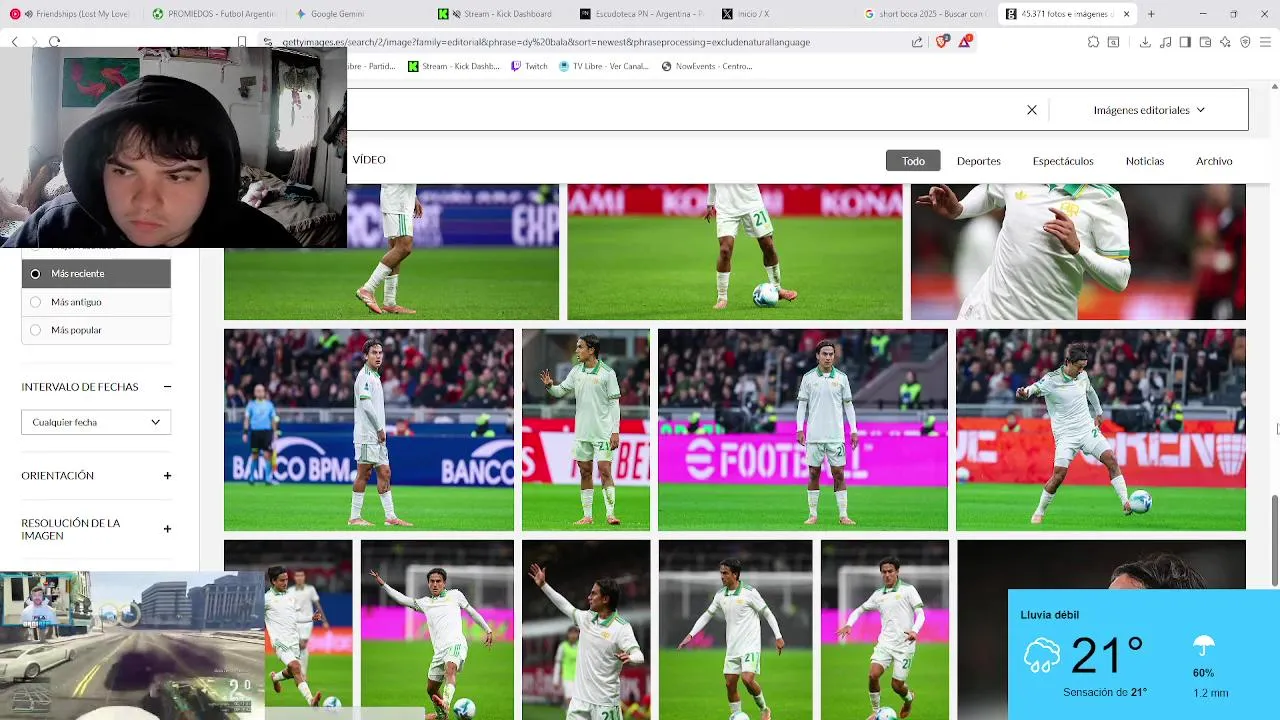Viewport: 1280px width, 720px height.
Task: Open the Stream - Kick Dashboard bookmark
Action: [454, 66]
